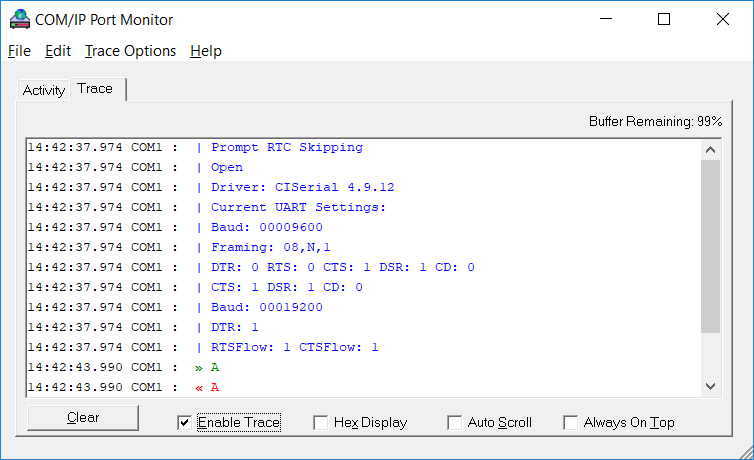
Task: Uncheck the Enable Trace checkbox
Action: click(x=184, y=423)
